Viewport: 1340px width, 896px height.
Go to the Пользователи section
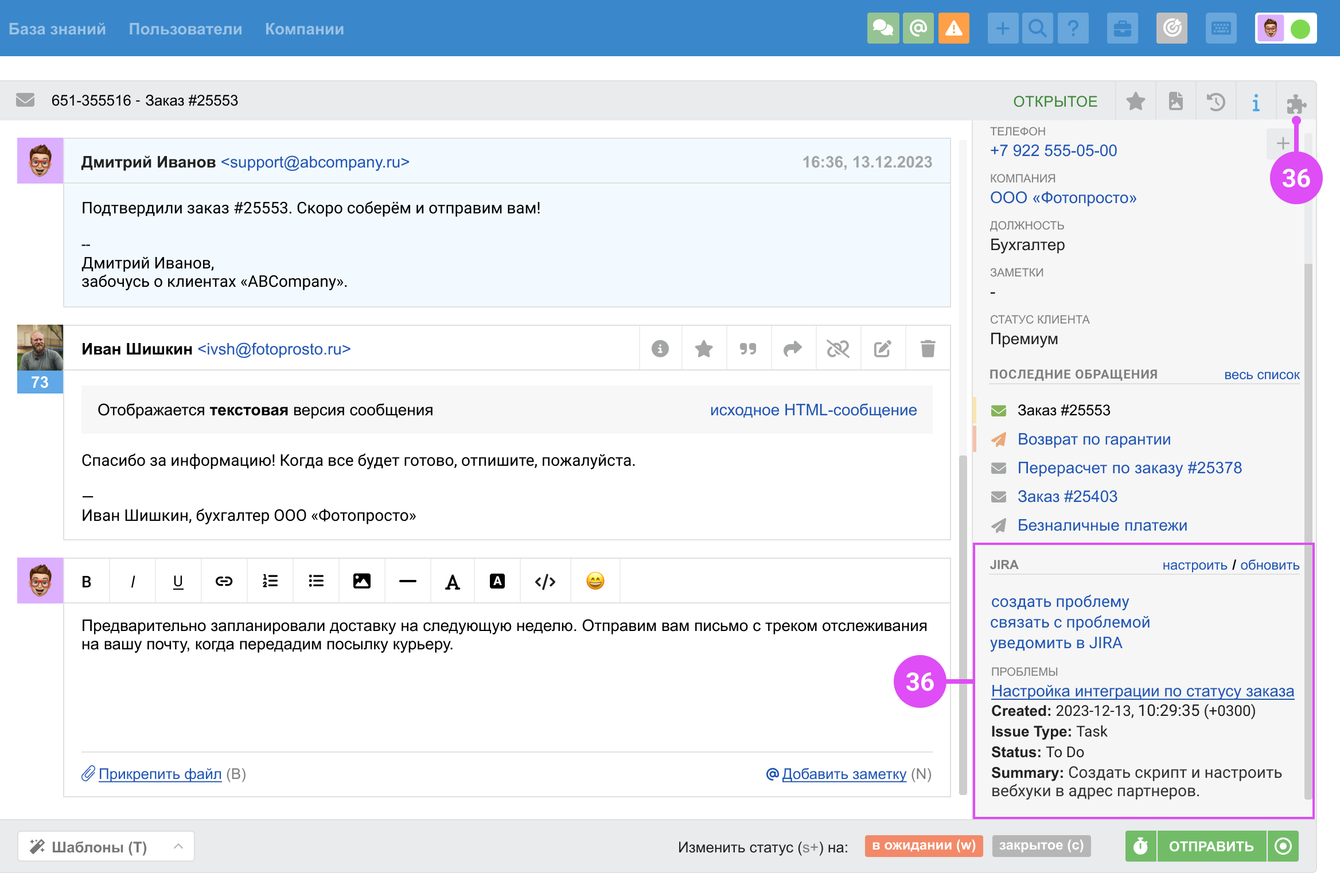(185, 29)
